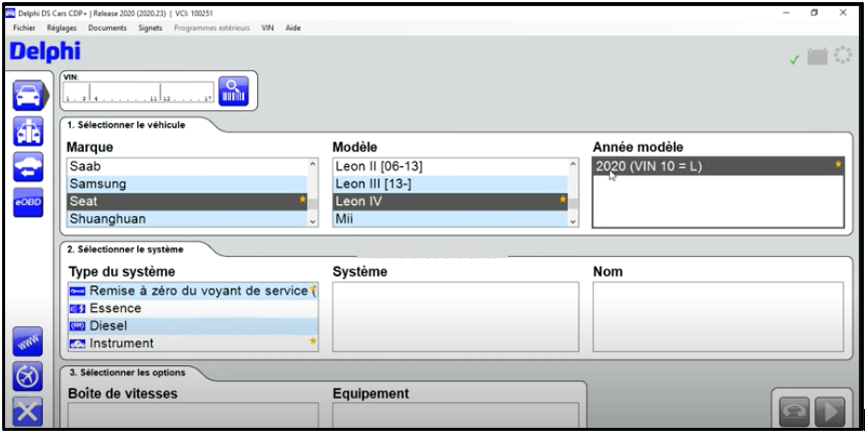The width and height of the screenshot is (866, 432).
Task: Select Seat in the Marque list
Action: point(187,202)
